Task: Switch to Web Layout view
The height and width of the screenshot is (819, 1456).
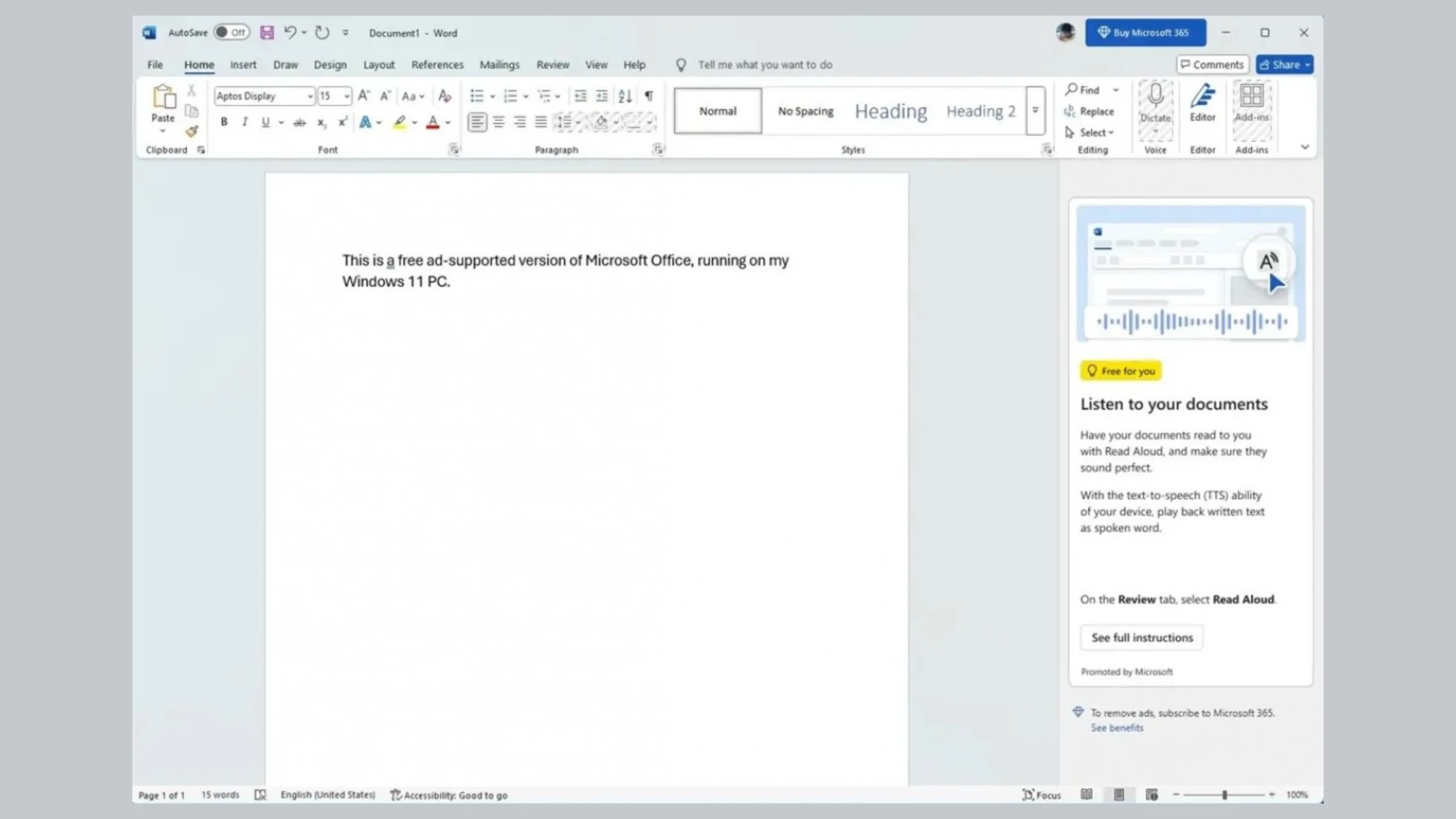Action: point(1152,795)
